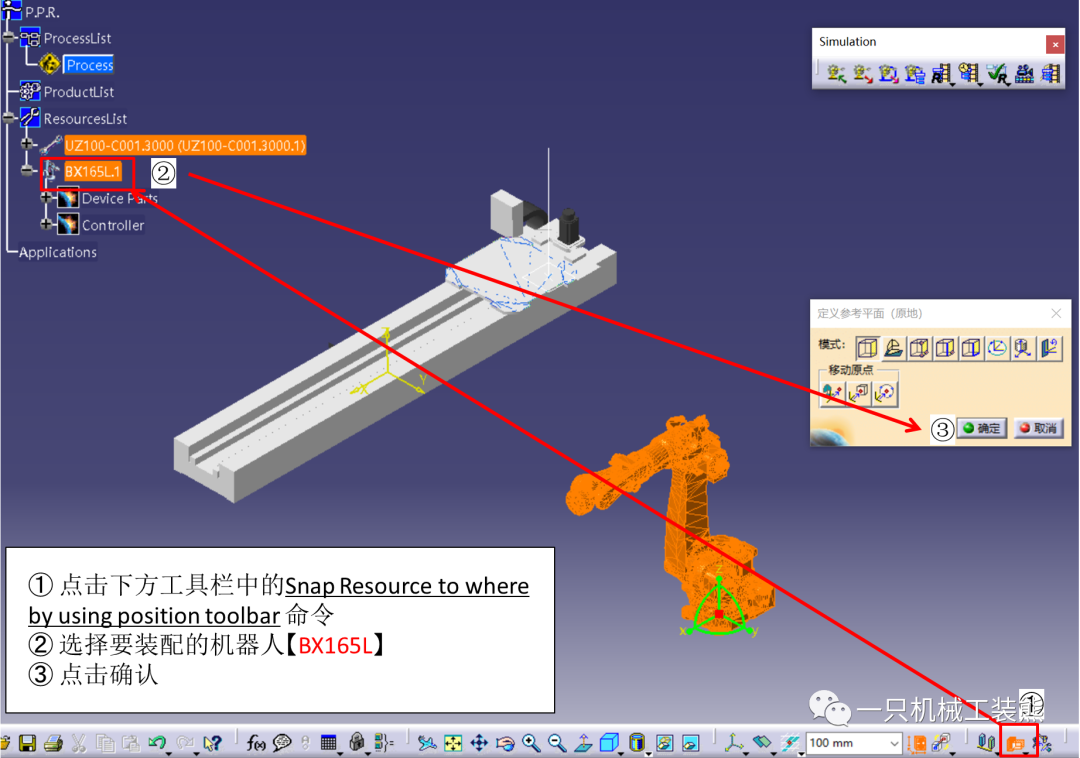Click the Hide/Show icon

pos(665,743)
